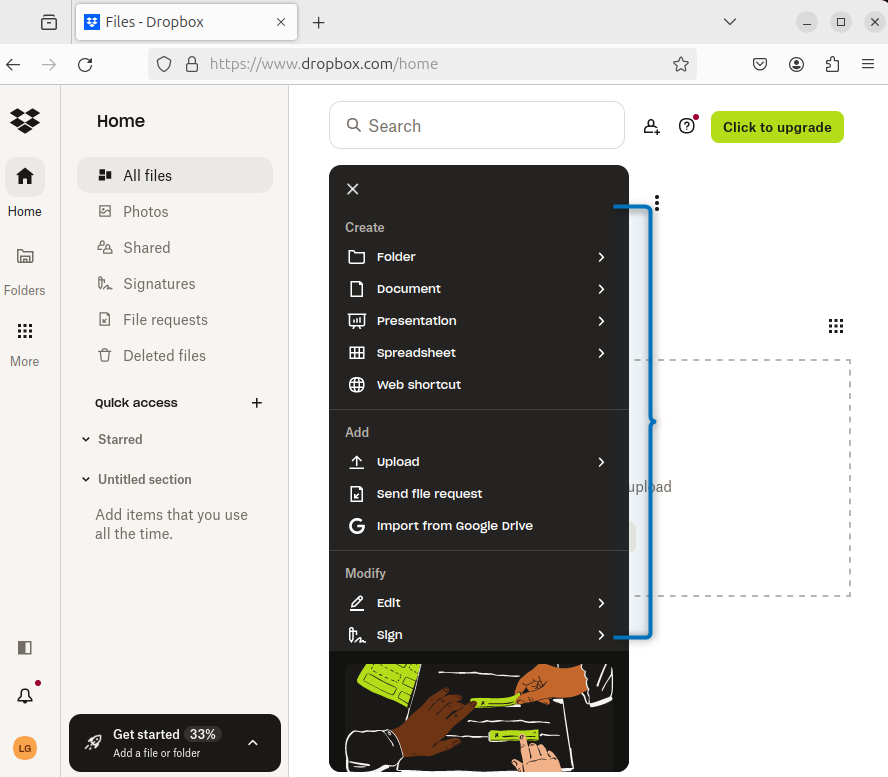Open the help question mark icon
Viewport: 888px width, 777px height.
[686, 126]
